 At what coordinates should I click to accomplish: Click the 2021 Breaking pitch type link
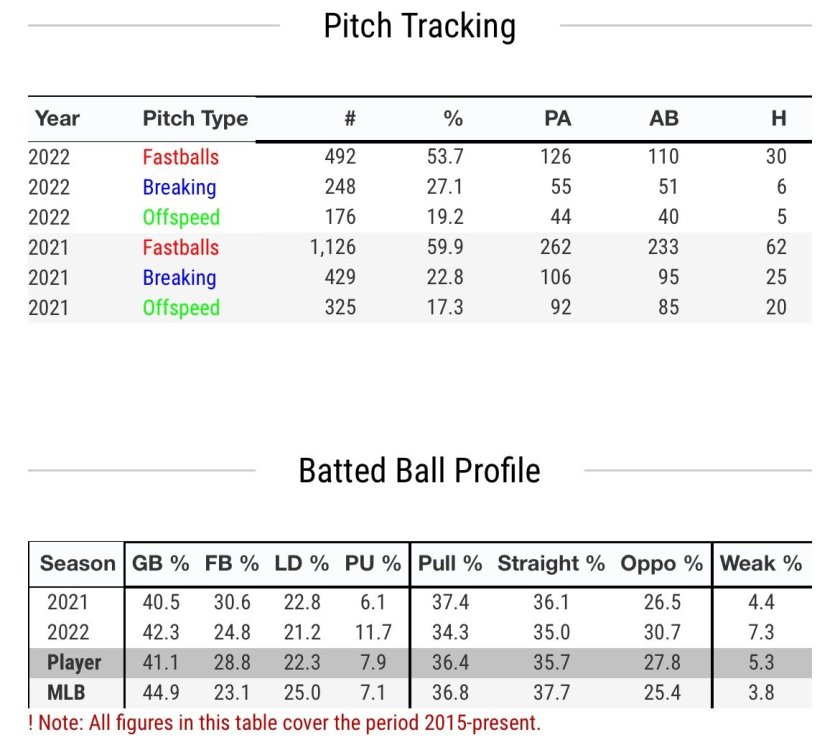[x=179, y=277]
